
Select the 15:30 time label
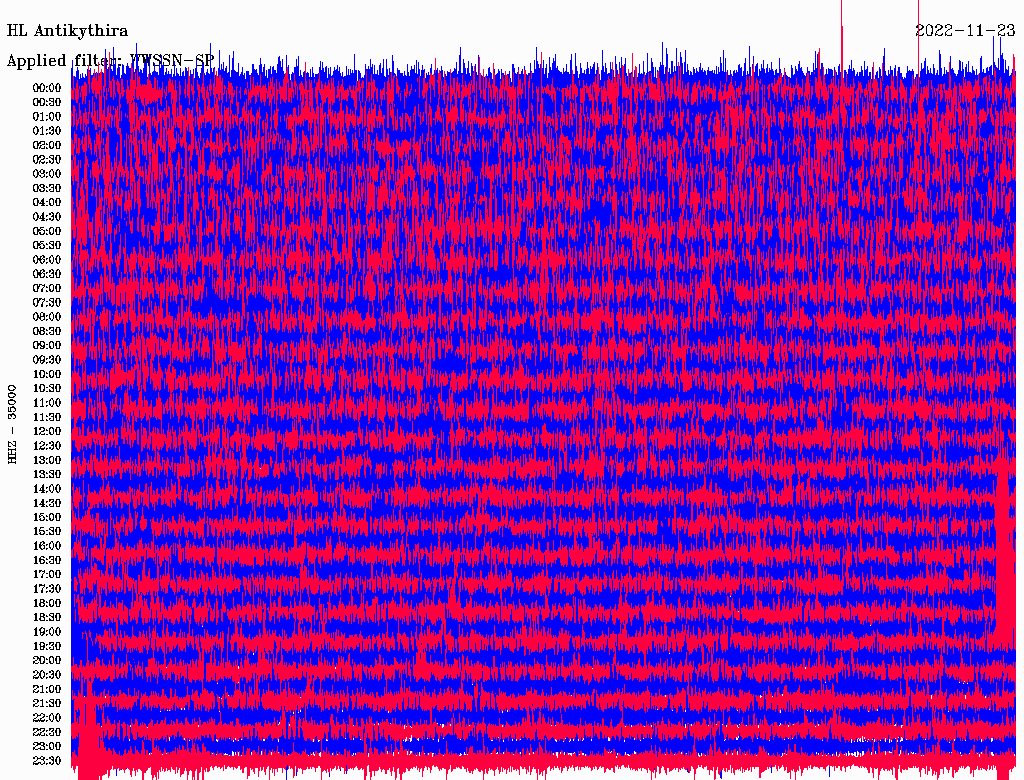pyautogui.click(x=47, y=532)
